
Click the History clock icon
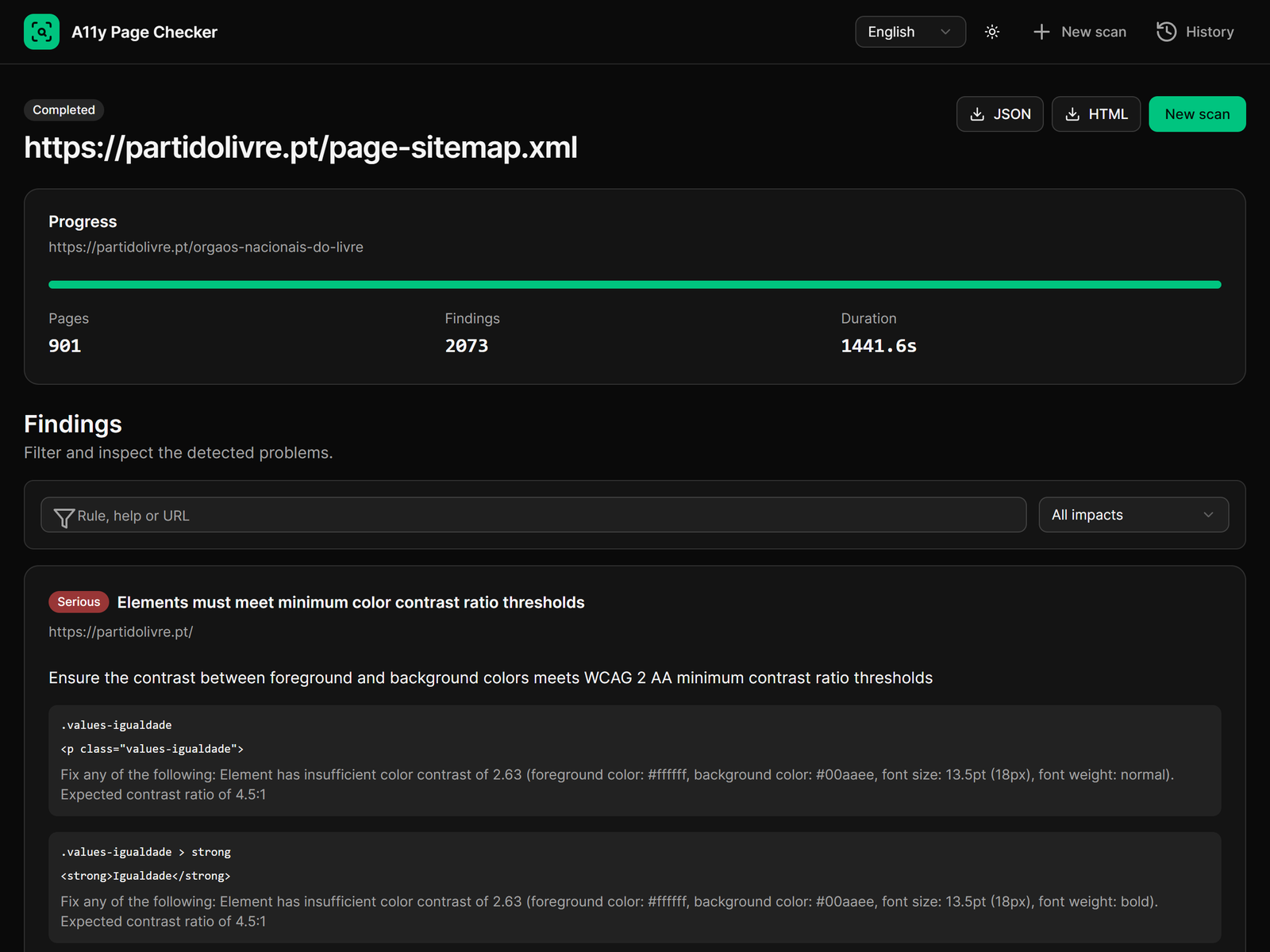(x=1166, y=32)
